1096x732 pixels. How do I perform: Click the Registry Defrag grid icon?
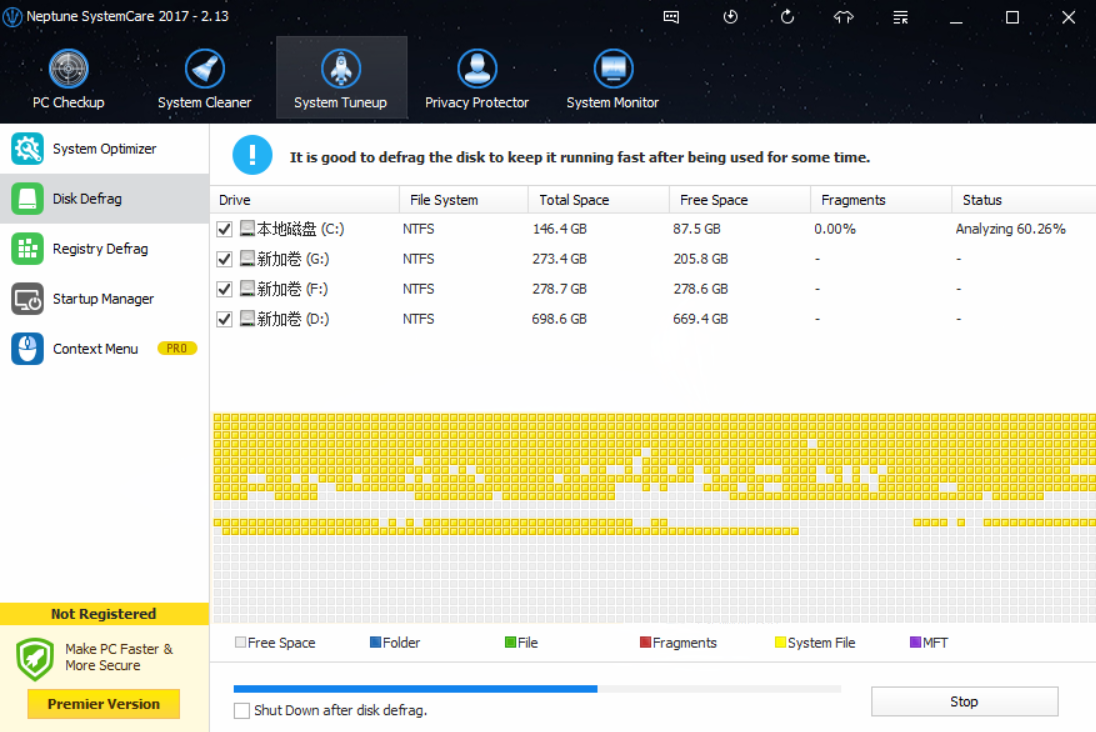coord(27,248)
